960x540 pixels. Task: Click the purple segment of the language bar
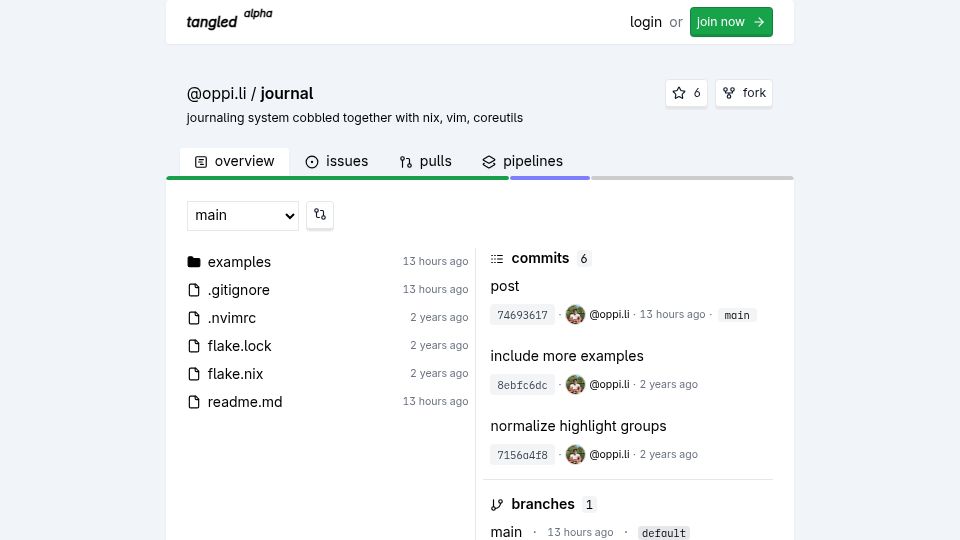(x=550, y=178)
